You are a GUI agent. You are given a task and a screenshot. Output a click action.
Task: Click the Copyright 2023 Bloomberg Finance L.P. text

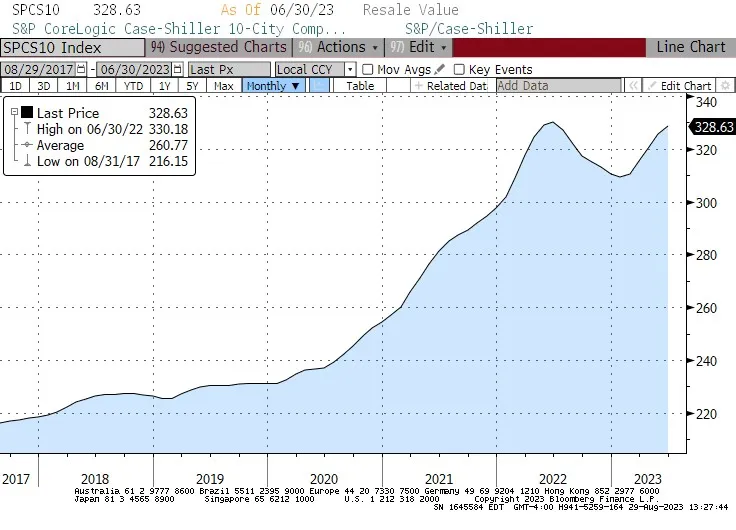[567, 499]
